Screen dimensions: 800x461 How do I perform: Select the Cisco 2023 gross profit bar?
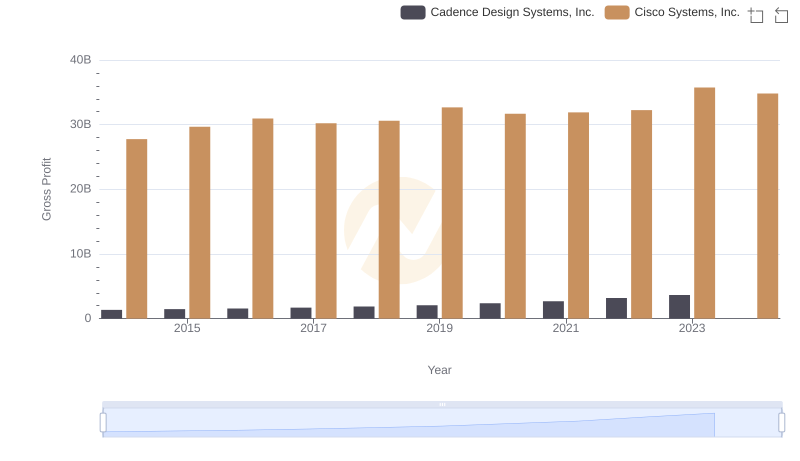[704, 203]
